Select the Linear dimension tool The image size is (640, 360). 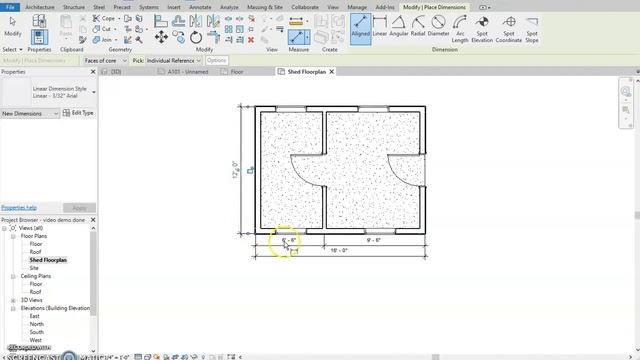(x=380, y=26)
